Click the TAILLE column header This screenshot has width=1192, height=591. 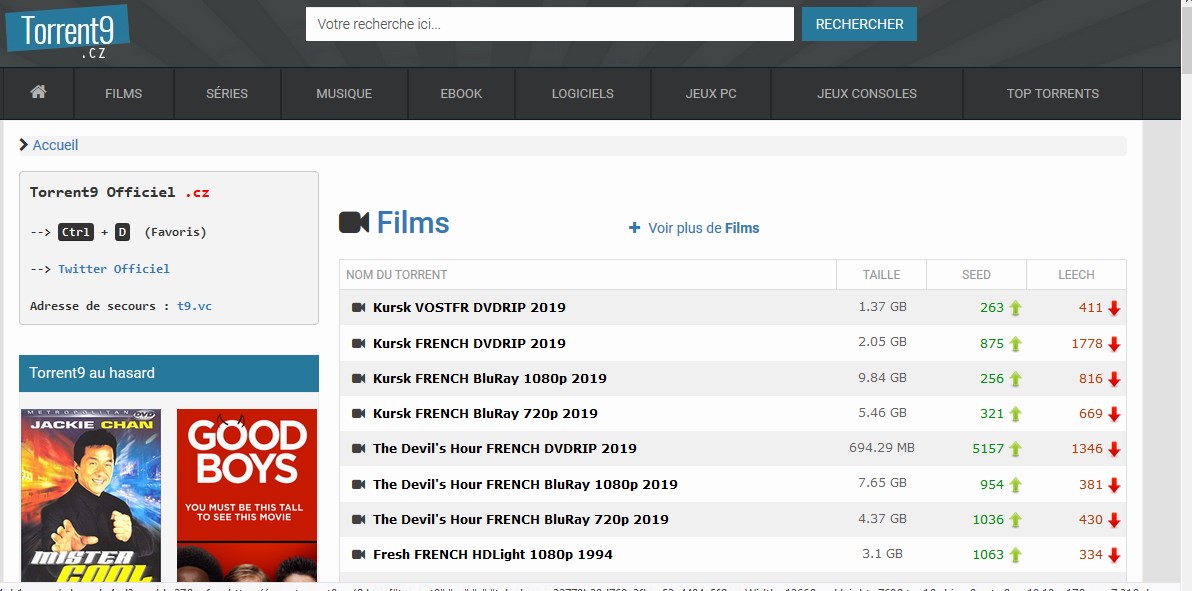[x=881, y=275]
